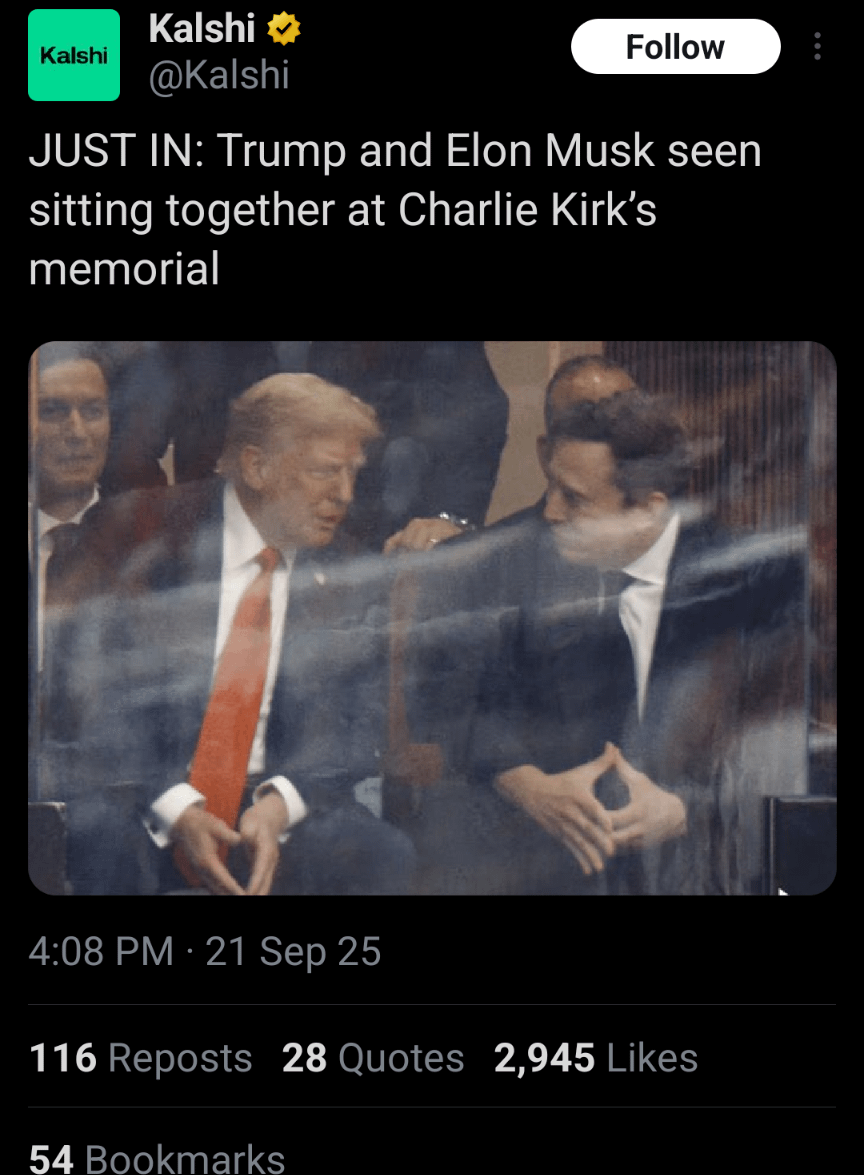View the 28 Quotes list
Viewport: 864px width, 1175px height.
372,1057
